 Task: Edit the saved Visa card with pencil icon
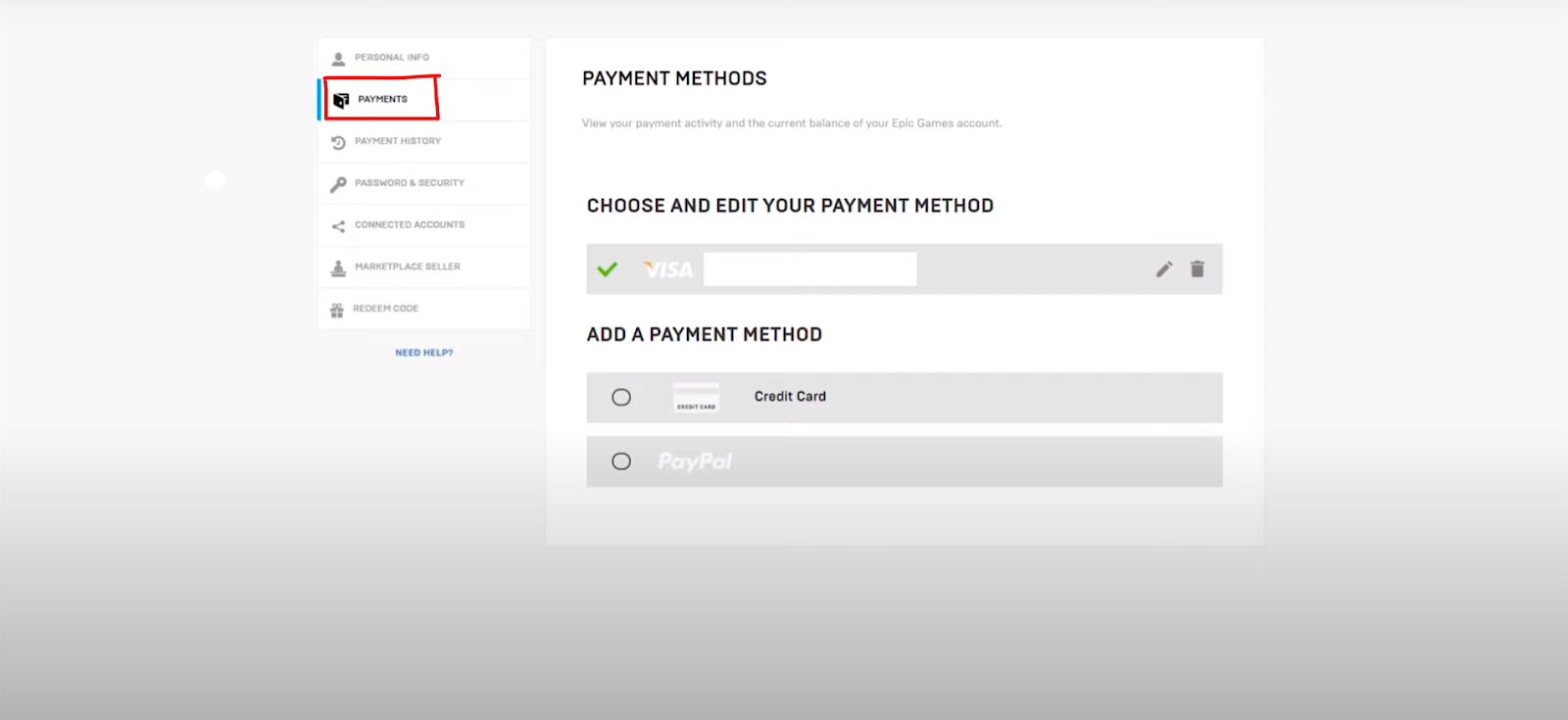pyautogui.click(x=1164, y=269)
